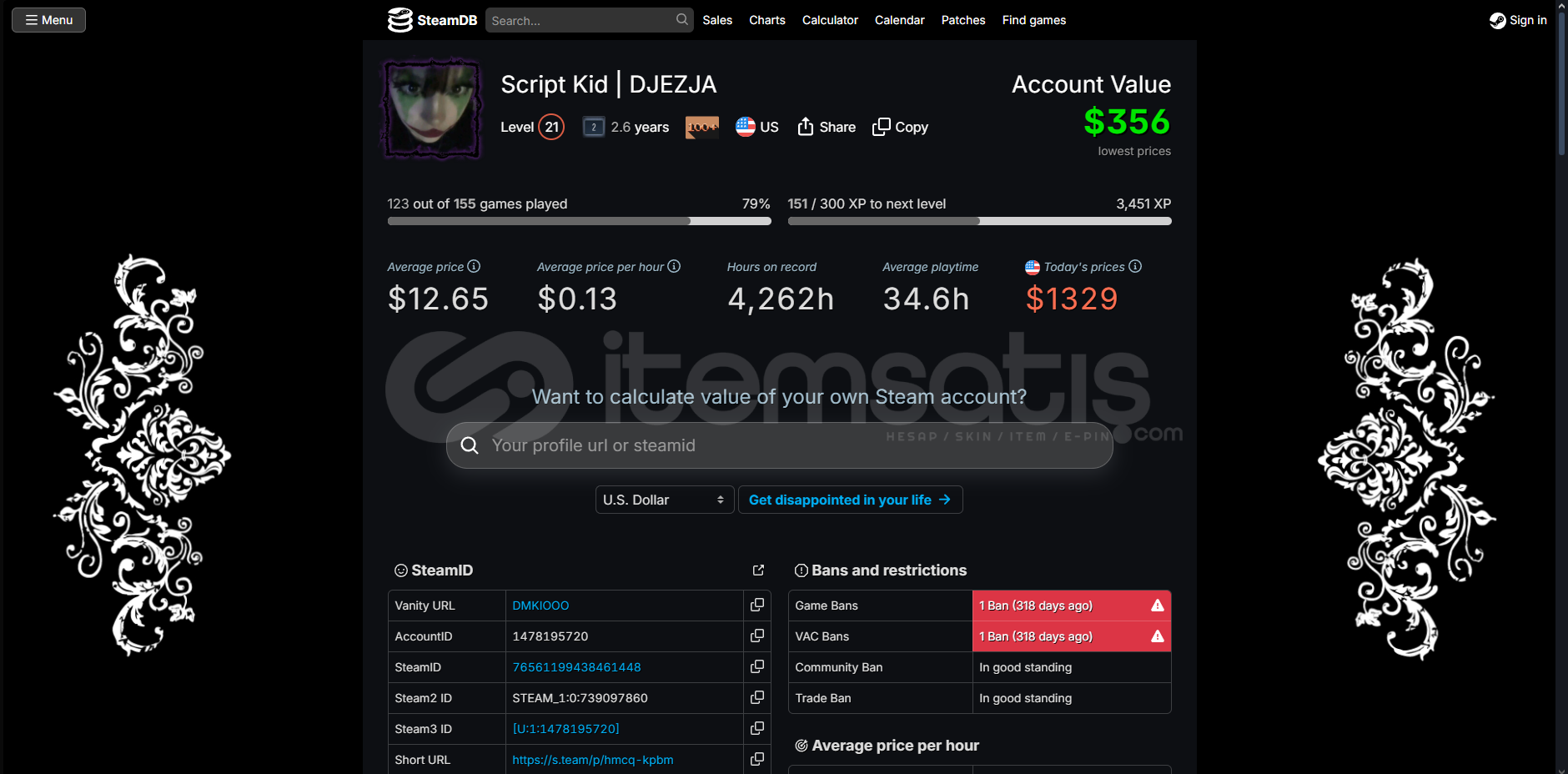Image resolution: width=1568 pixels, height=774 pixels.
Task: Open the Calendar menu item
Action: (899, 20)
